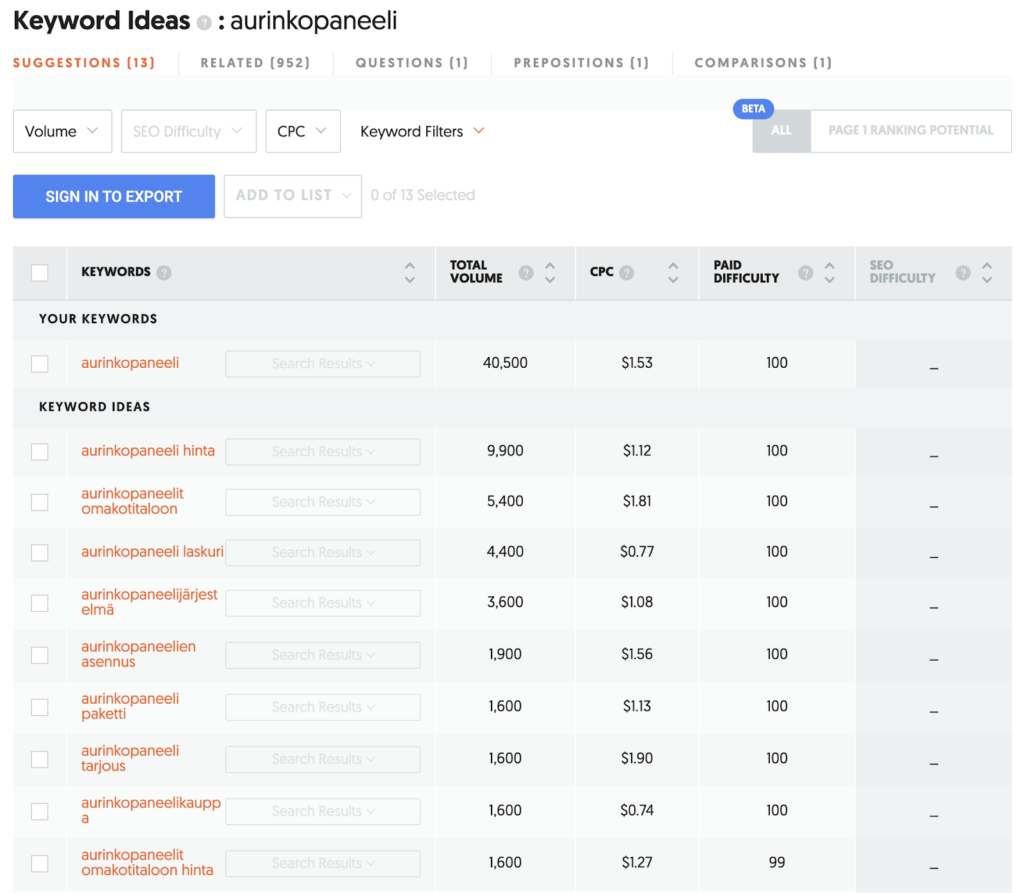The height and width of the screenshot is (893, 1024).
Task: Tick the aurinkopaneelien asennus checkbox
Action: pyautogui.click(x=40, y=655)
